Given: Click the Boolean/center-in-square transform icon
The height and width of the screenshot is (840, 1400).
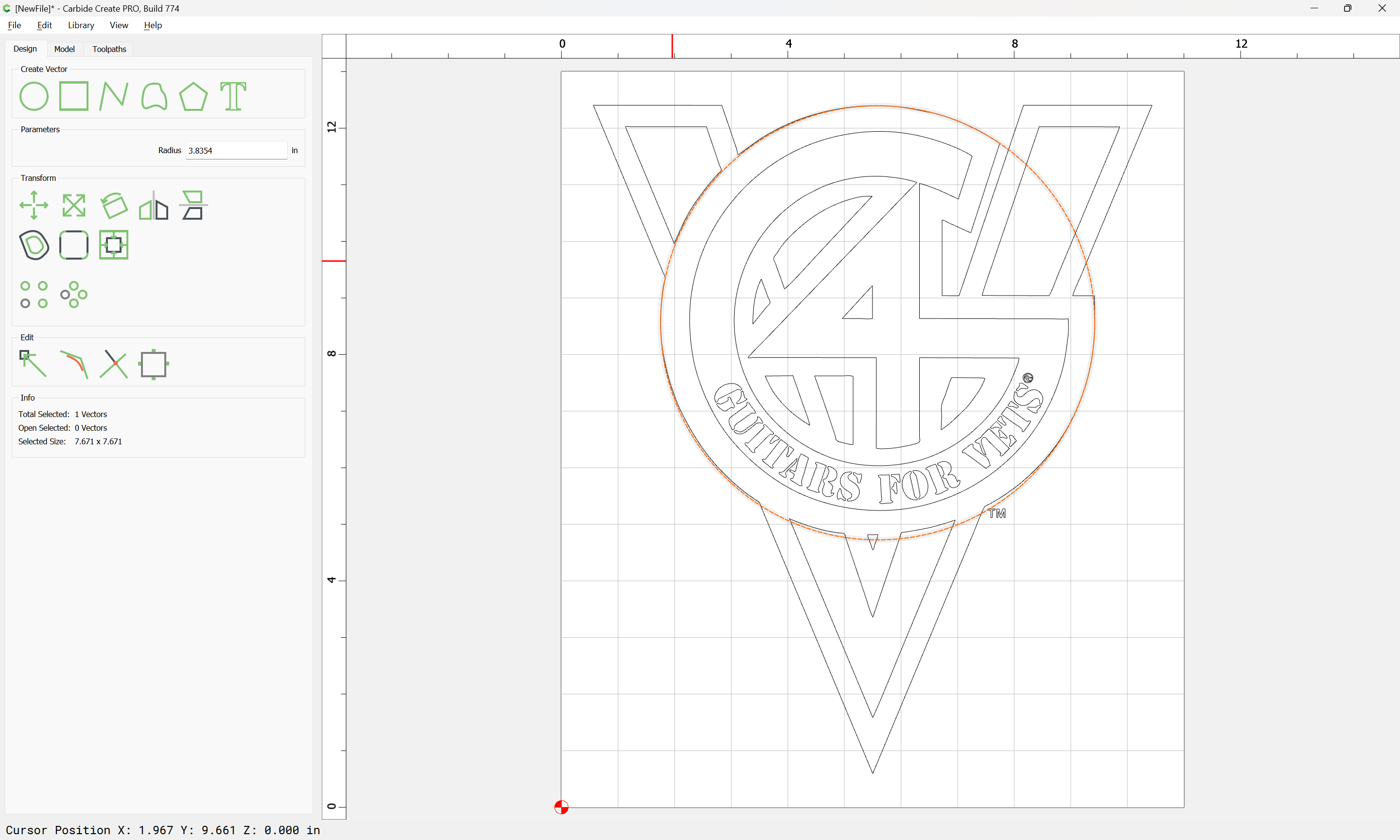Looking at the screenshot, I should click(x=114, y=245).
